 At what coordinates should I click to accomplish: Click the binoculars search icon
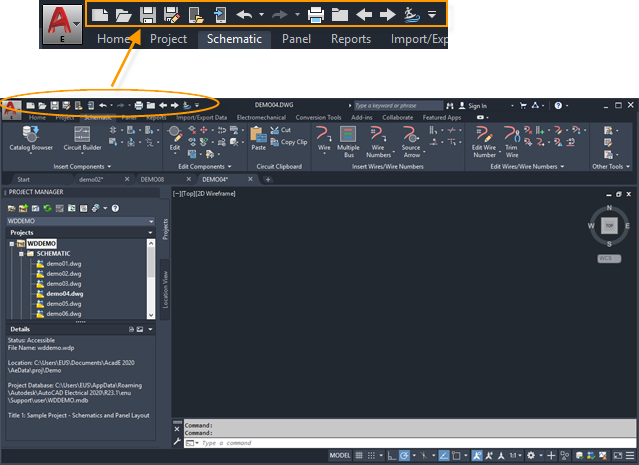pos(450,106)
